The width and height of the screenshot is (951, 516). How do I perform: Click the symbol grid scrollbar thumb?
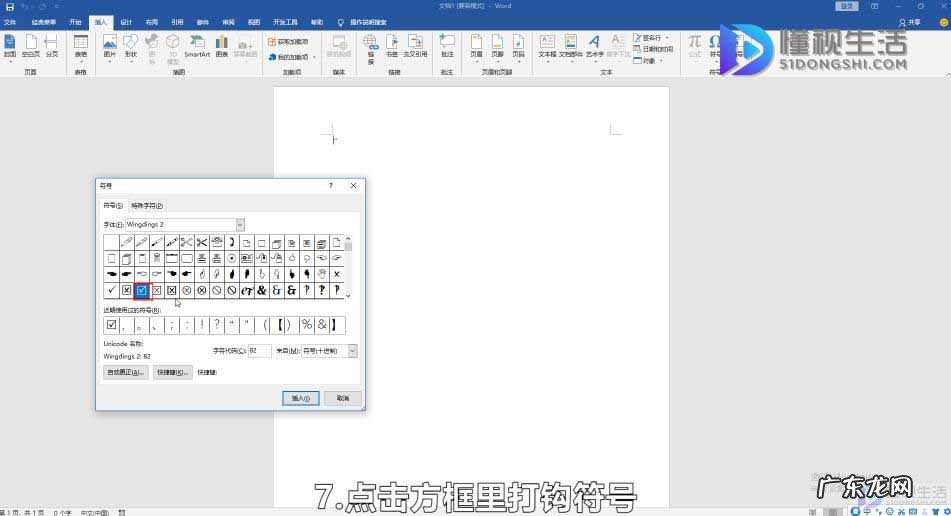point(348,244)
